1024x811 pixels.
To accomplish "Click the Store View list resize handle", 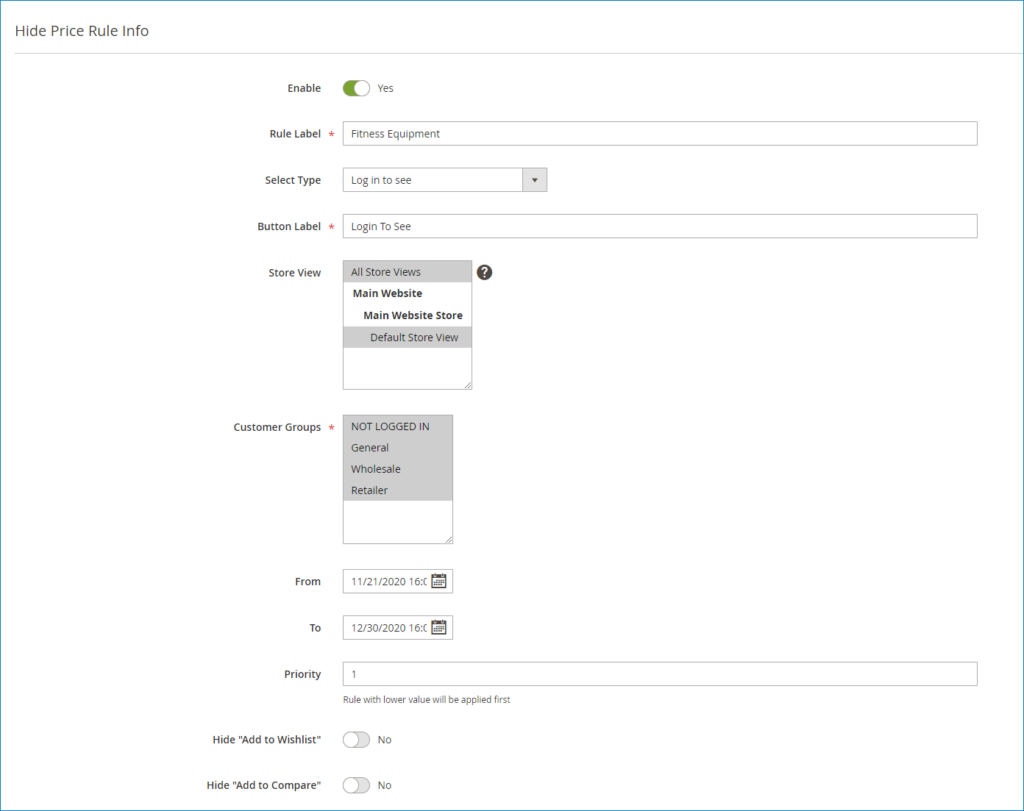I will pos(468,385).
